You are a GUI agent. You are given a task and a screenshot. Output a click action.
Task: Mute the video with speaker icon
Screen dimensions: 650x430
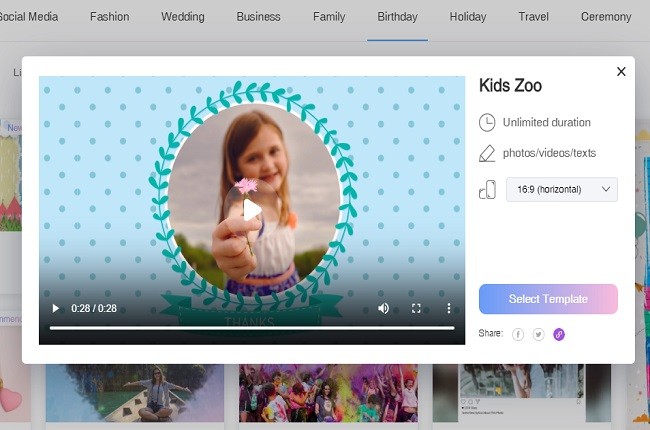point(383,308)
